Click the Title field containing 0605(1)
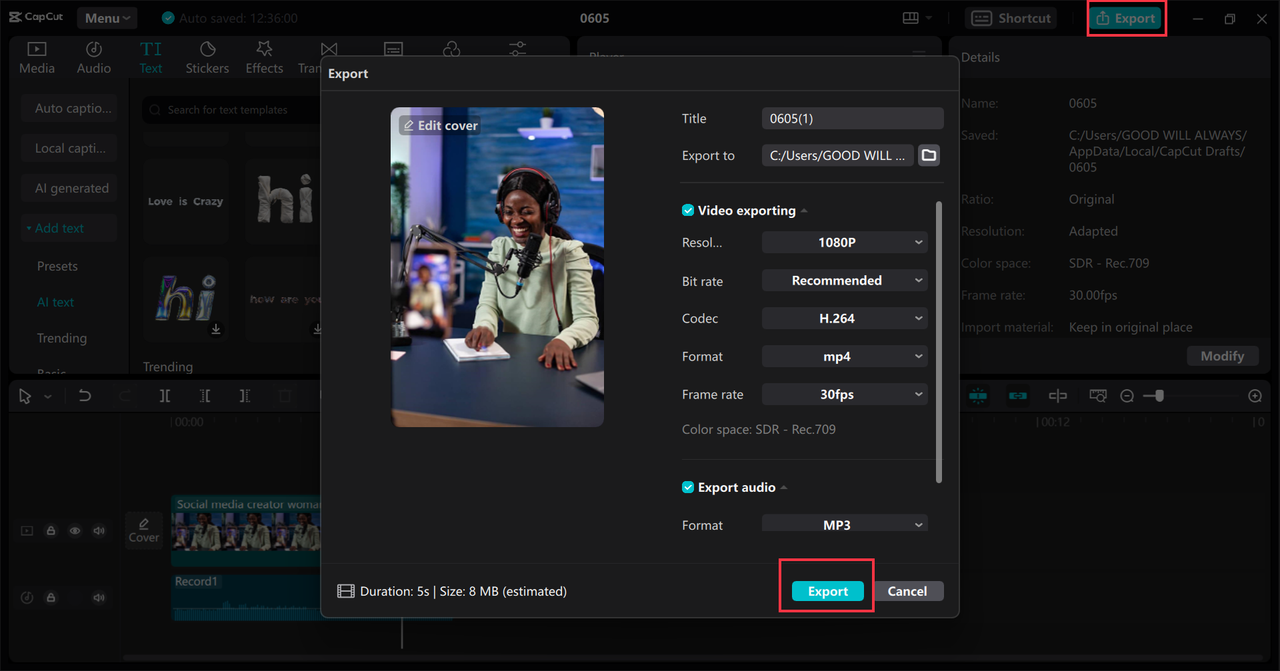Viewport: 1280px width, 671px height. [852, 118]
